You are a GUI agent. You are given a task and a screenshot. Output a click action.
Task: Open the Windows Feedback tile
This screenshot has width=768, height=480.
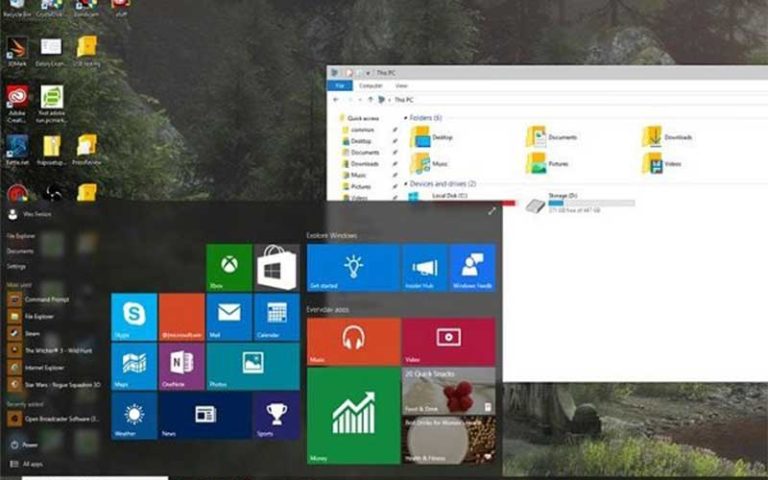point(473,267)
